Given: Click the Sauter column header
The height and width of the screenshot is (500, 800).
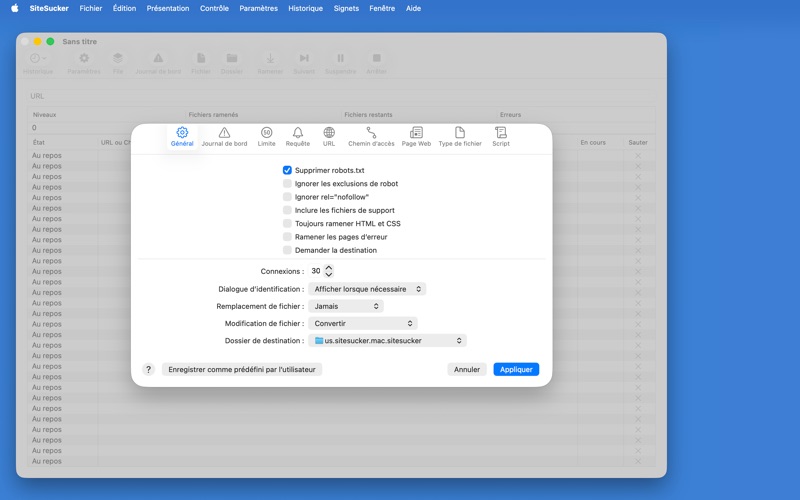Looking at the screenshot, I should (x=638, y=142).
